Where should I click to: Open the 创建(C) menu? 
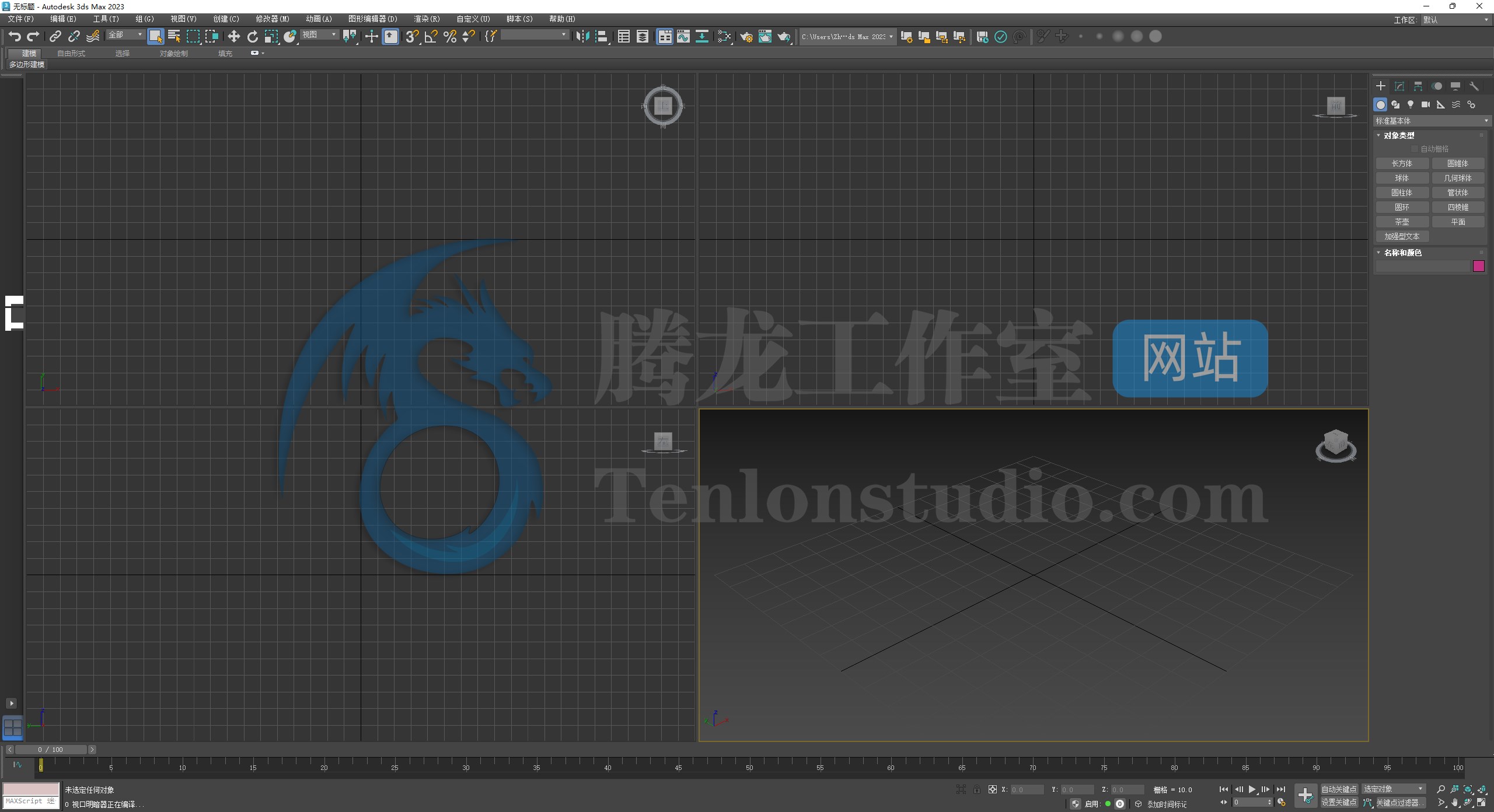click(x=226, y=19)
